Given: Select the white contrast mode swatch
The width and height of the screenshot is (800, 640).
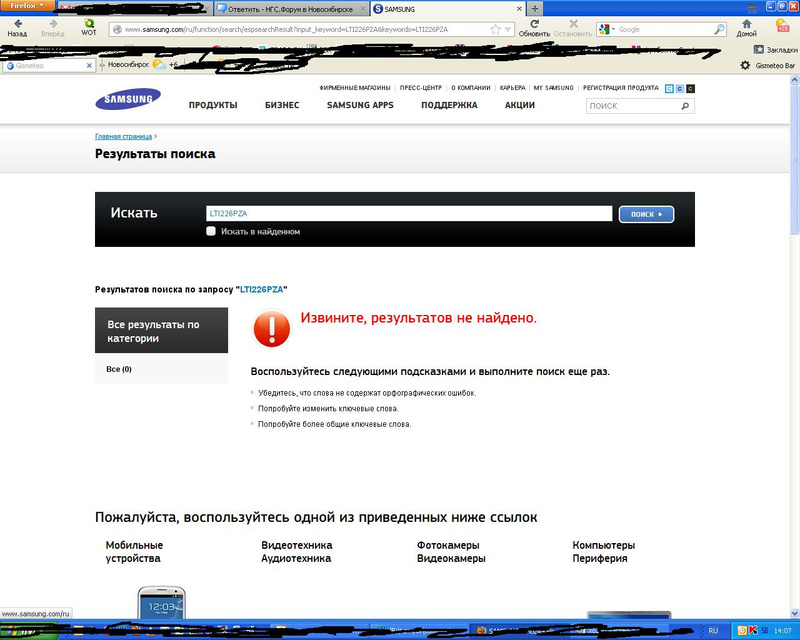Looking at the screenshot, I should [669, 89].
